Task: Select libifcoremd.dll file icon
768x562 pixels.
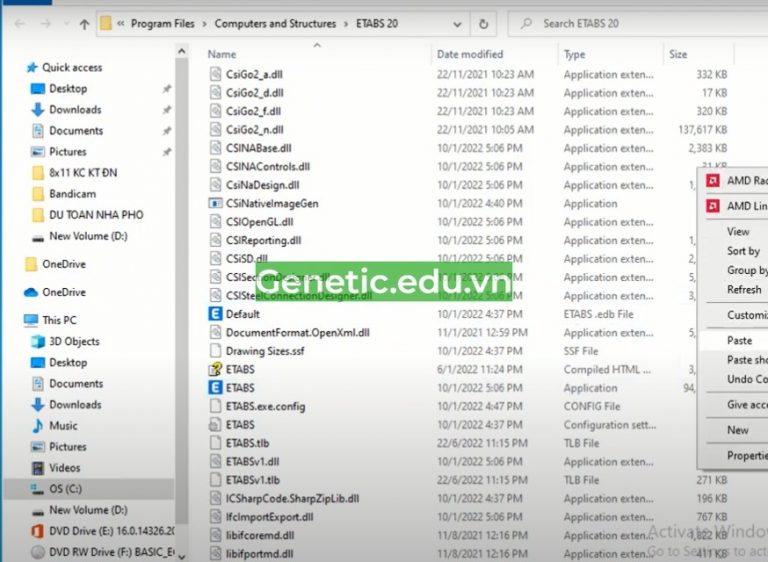Action: tap(215, 536)
